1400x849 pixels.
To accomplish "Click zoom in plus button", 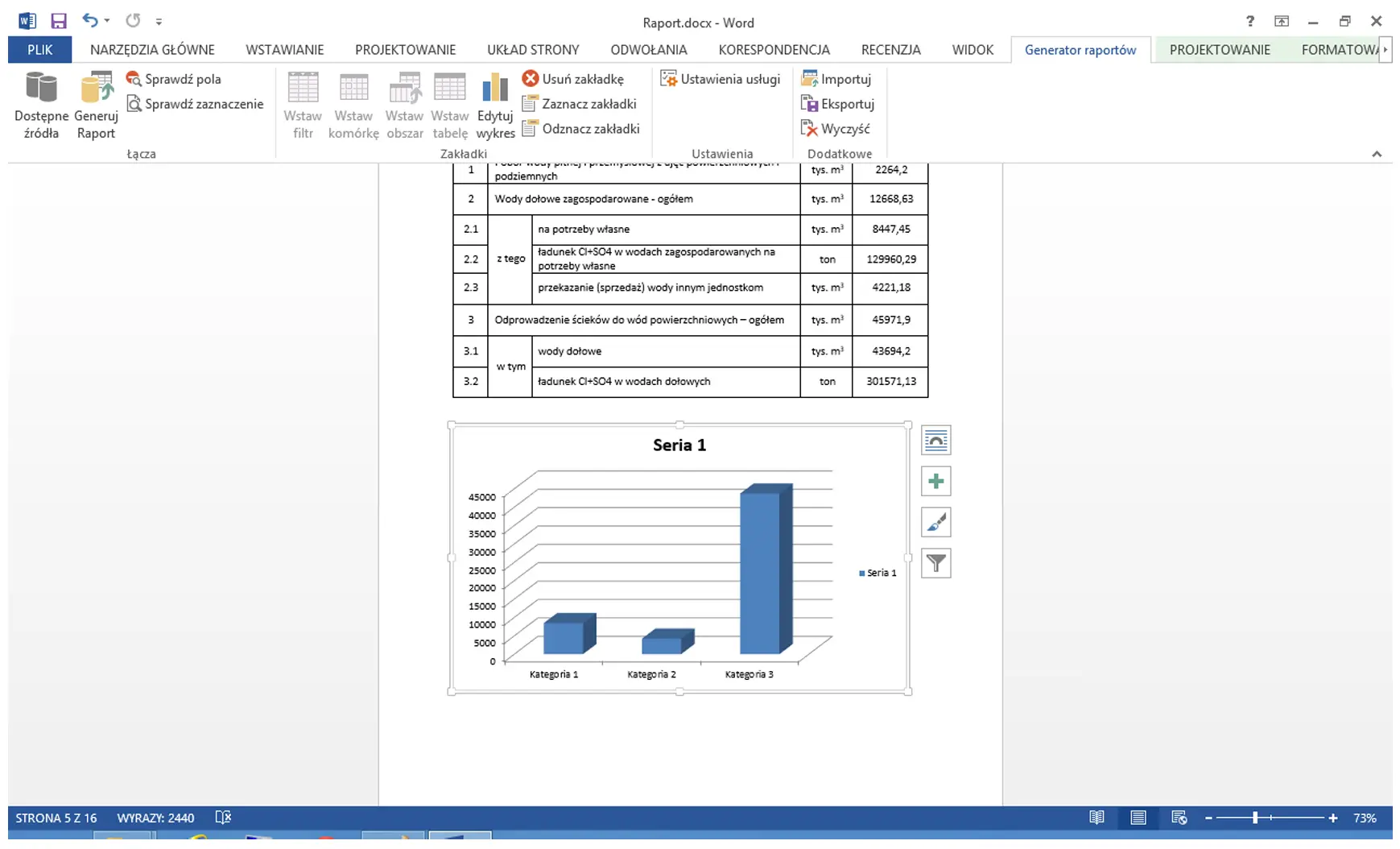I will click(1333, 818).
